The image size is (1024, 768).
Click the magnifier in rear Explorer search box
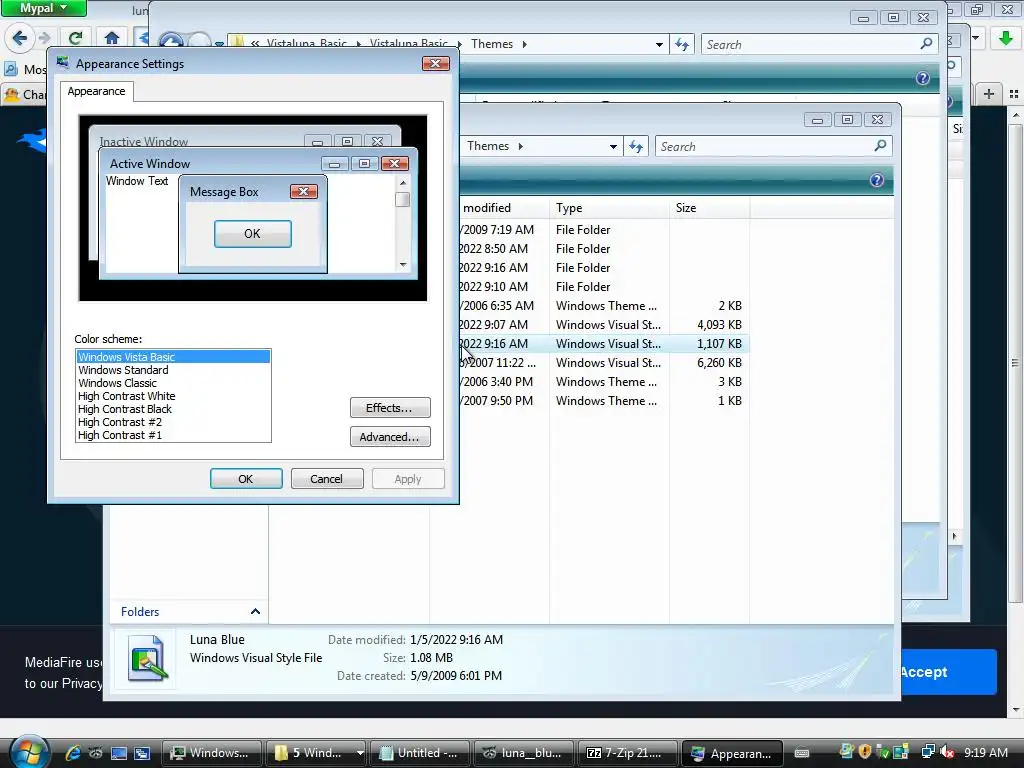[x=926, y=44]
